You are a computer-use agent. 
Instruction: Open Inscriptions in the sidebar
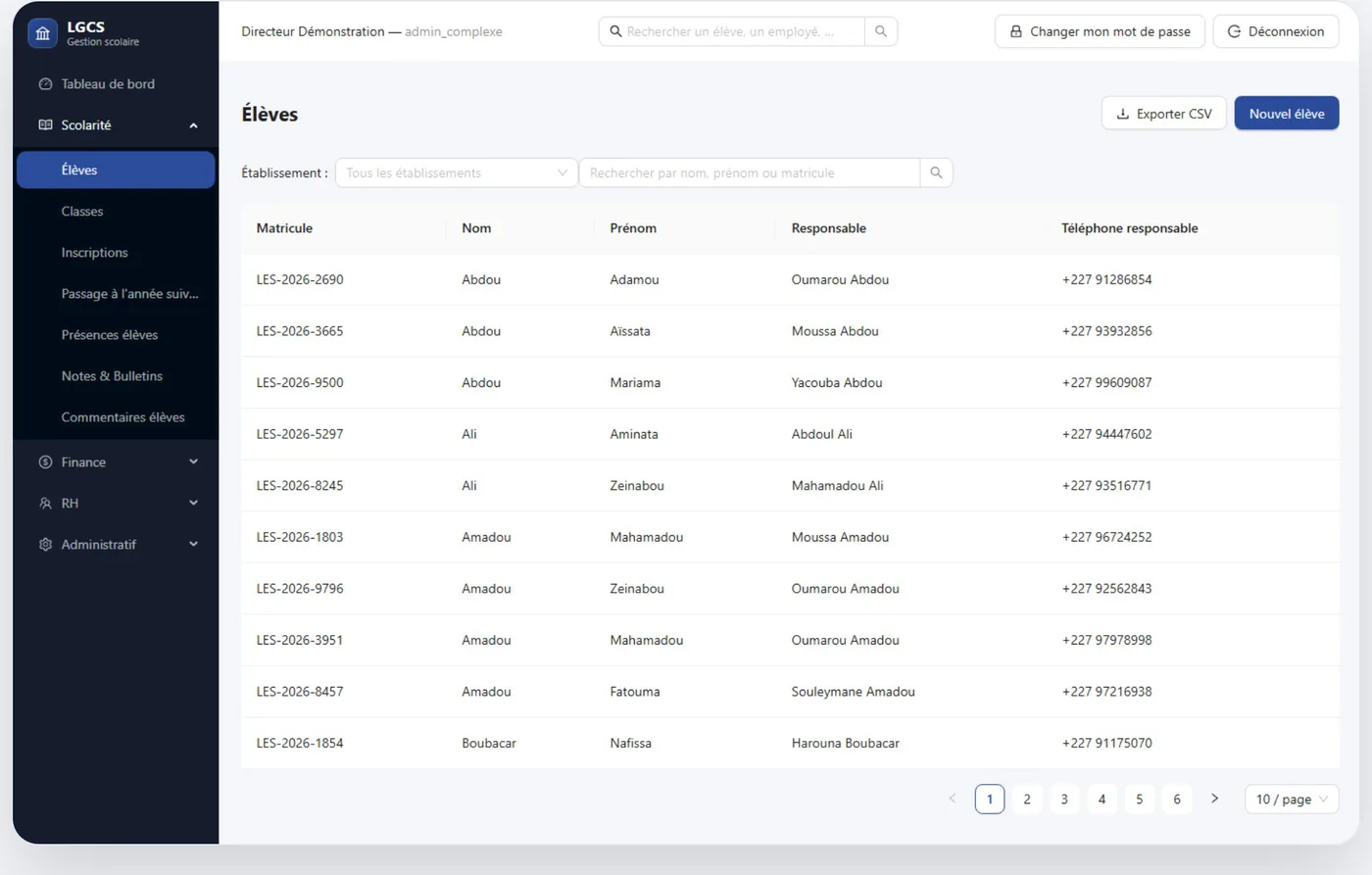[x=116, y=253]
